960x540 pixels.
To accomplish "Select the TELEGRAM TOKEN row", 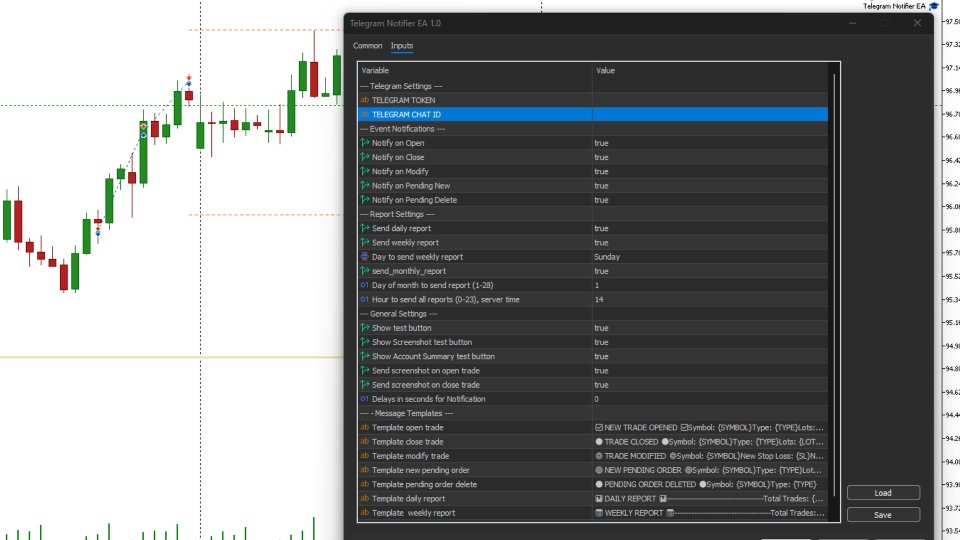I will 593,100.
